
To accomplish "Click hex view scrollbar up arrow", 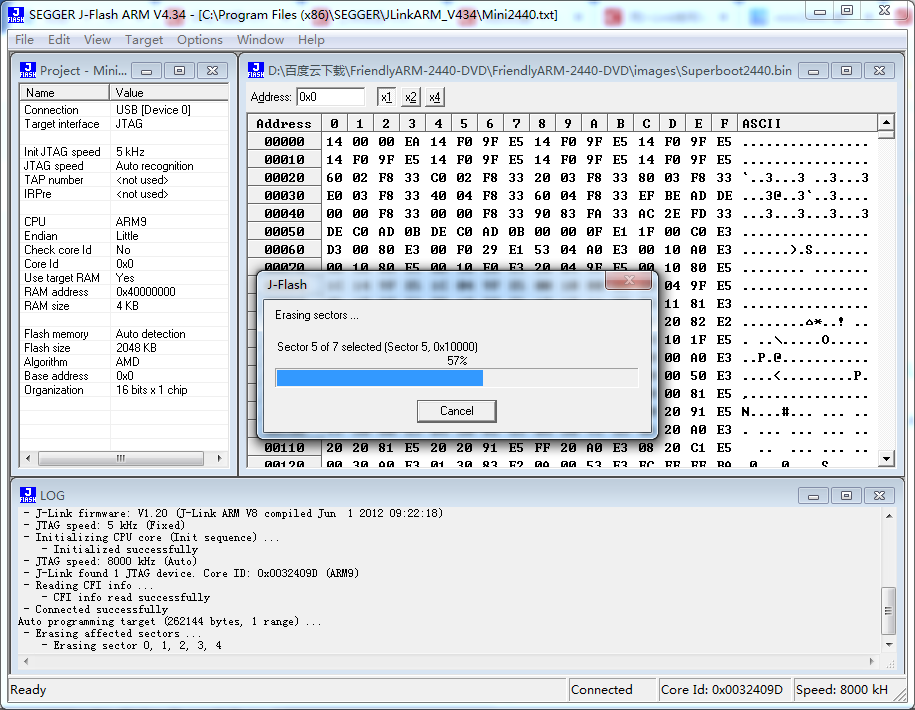I will (x=886, y=123).
